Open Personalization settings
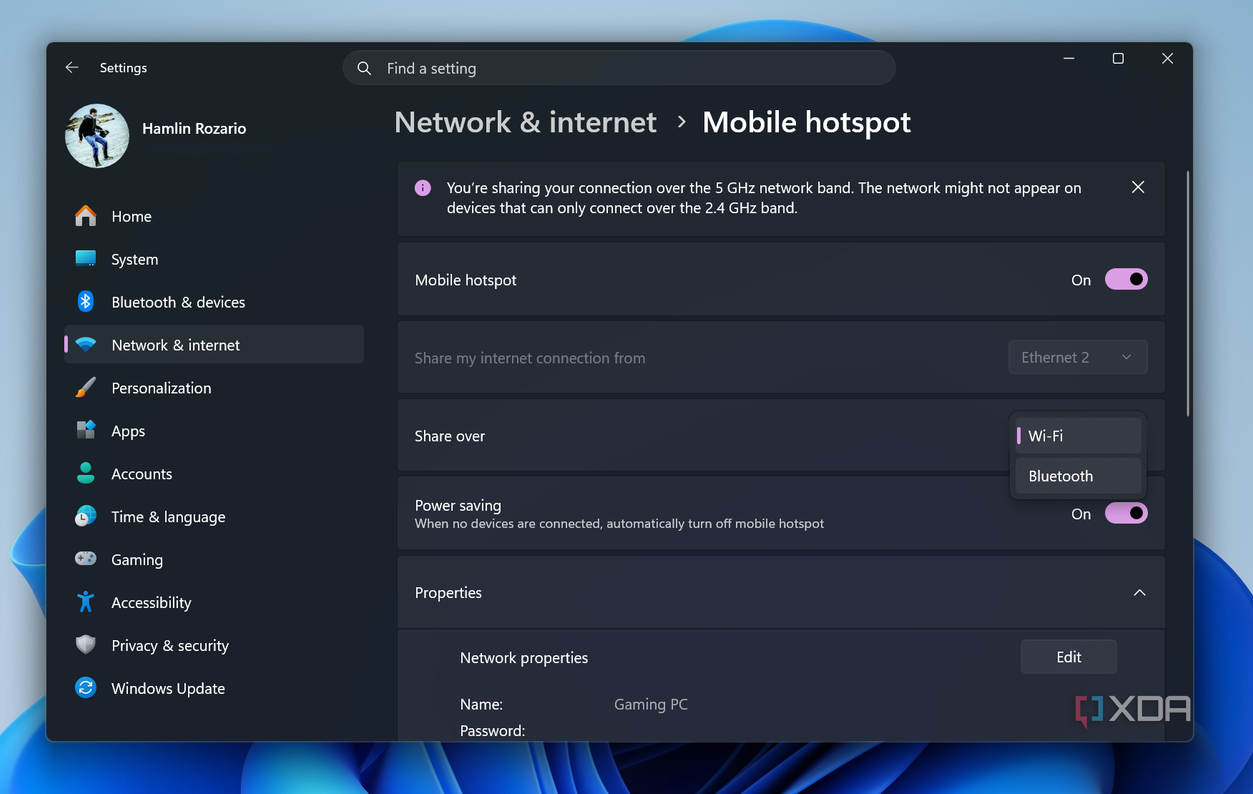 pos(214,388)
